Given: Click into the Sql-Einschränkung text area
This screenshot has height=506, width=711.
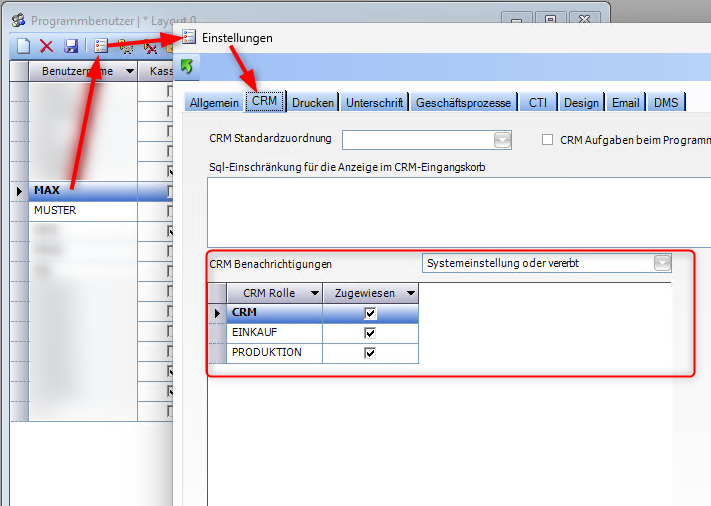Looking at the screenshot, I should pos(450,210).
